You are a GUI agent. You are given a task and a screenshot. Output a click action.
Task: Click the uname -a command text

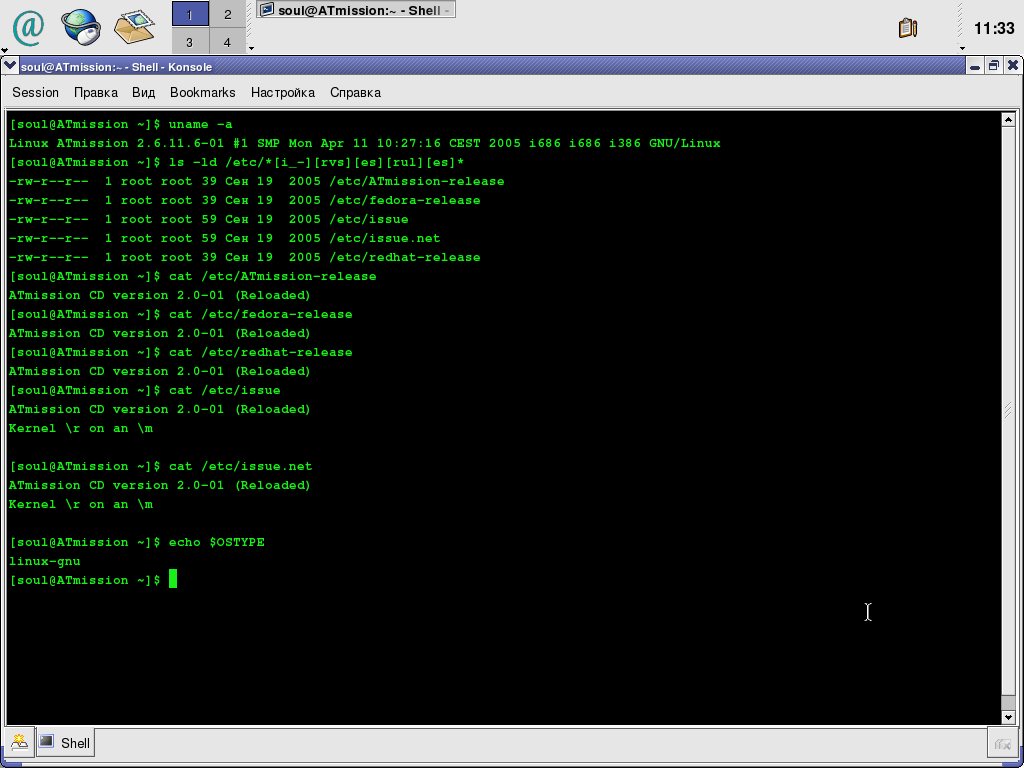pyautogui.click(x=200, y=124)
